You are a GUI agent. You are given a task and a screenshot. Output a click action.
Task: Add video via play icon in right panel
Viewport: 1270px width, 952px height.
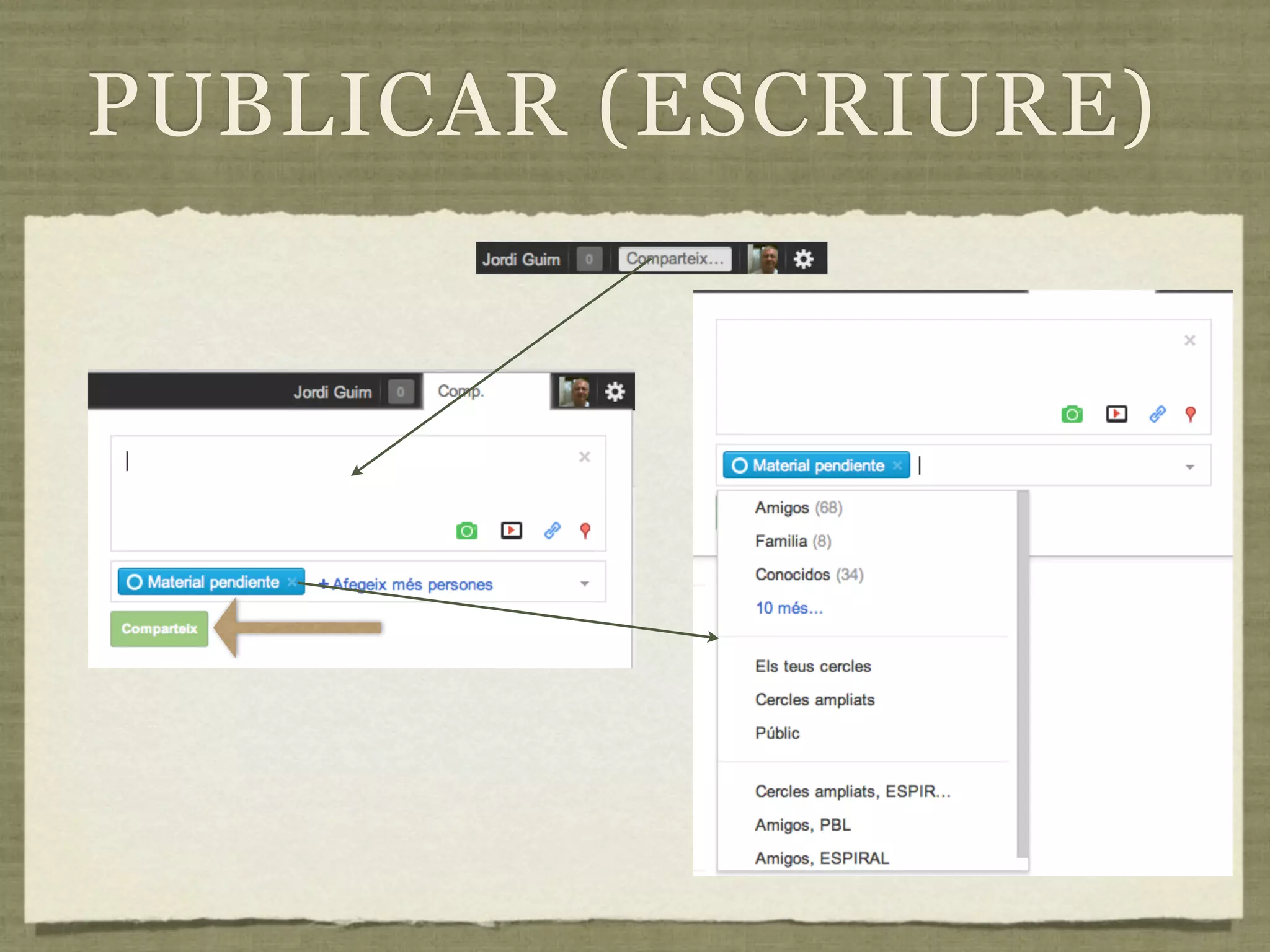(1116, 414)
